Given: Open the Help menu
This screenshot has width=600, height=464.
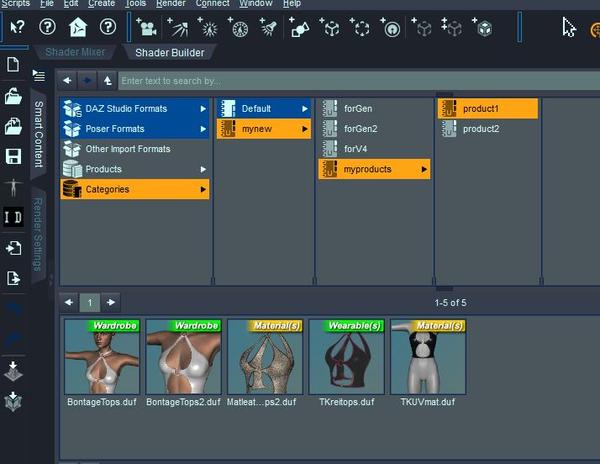Looking at the screenshot, I should click(x=292, y=3).
